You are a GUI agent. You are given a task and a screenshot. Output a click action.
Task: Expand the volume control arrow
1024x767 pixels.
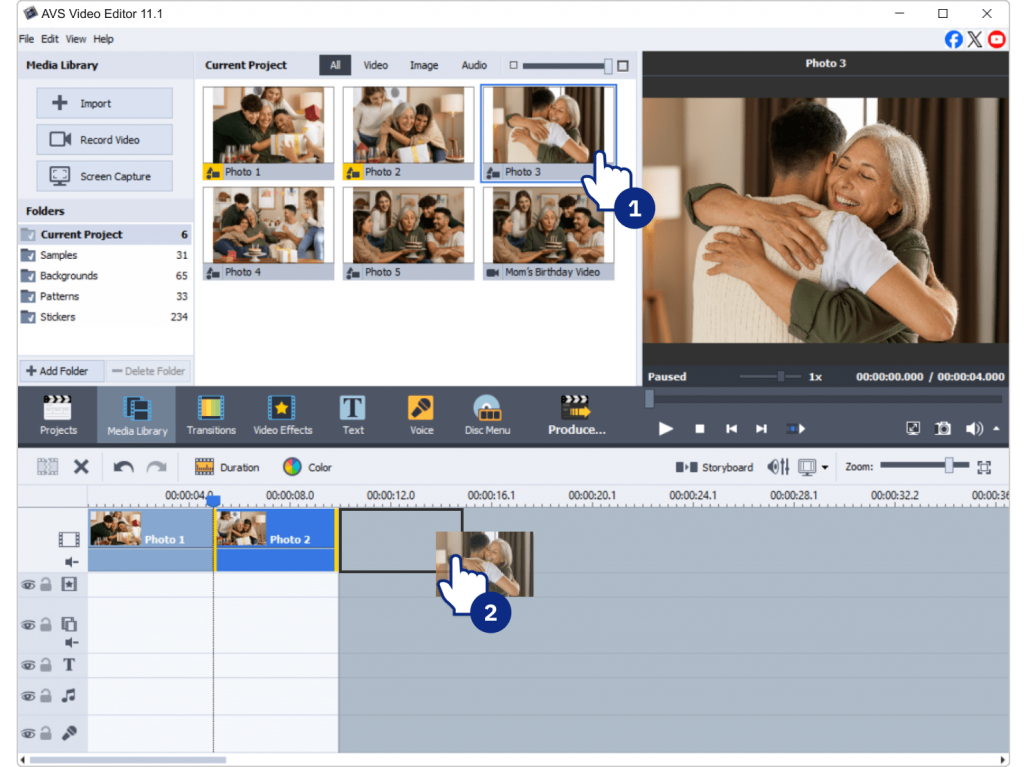pyautogui.click(x=996, y=428)
